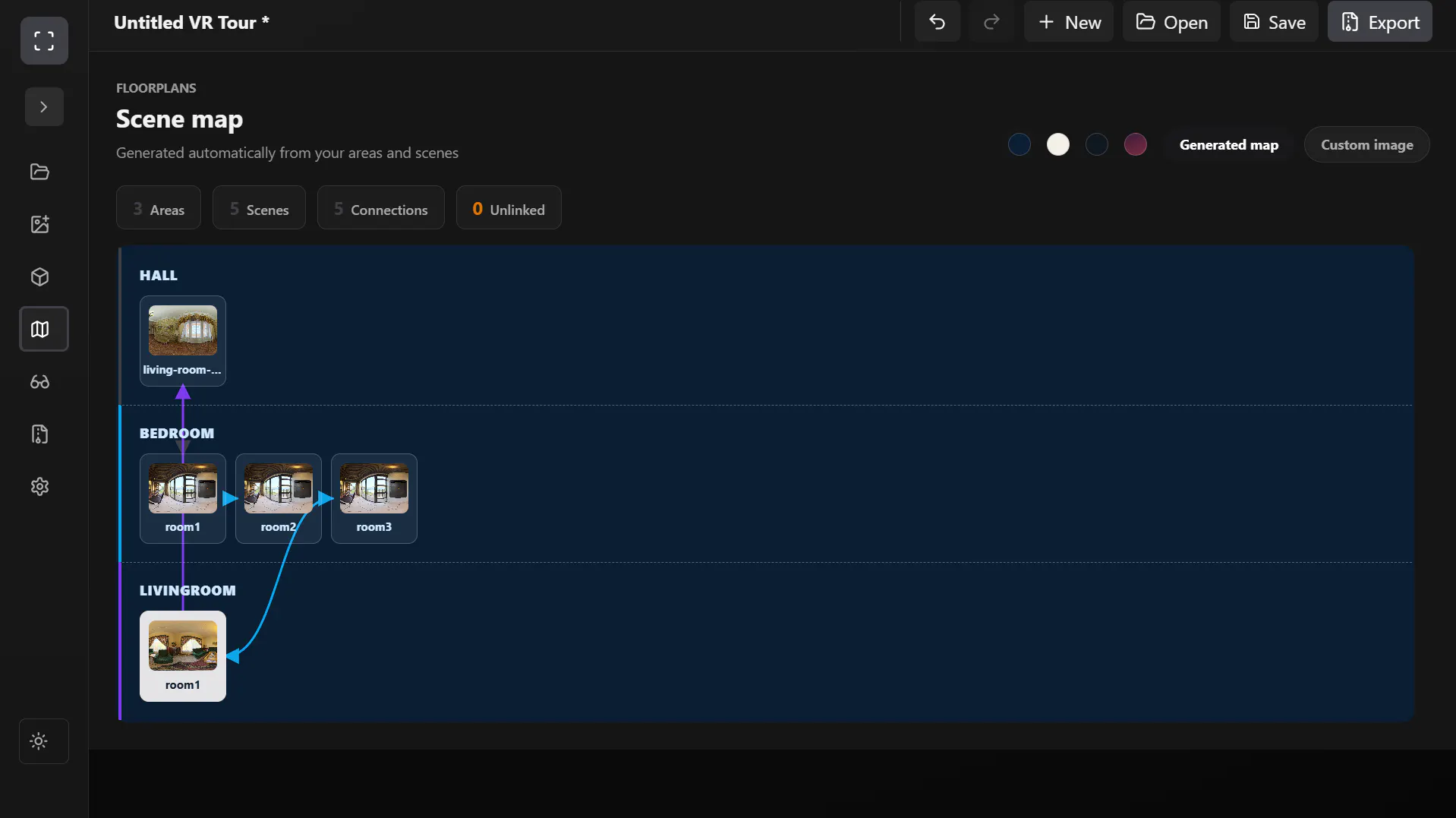Open the project folder sidebar icon
This screenshot has height=818, width=1456.
[x=40, y=172]
